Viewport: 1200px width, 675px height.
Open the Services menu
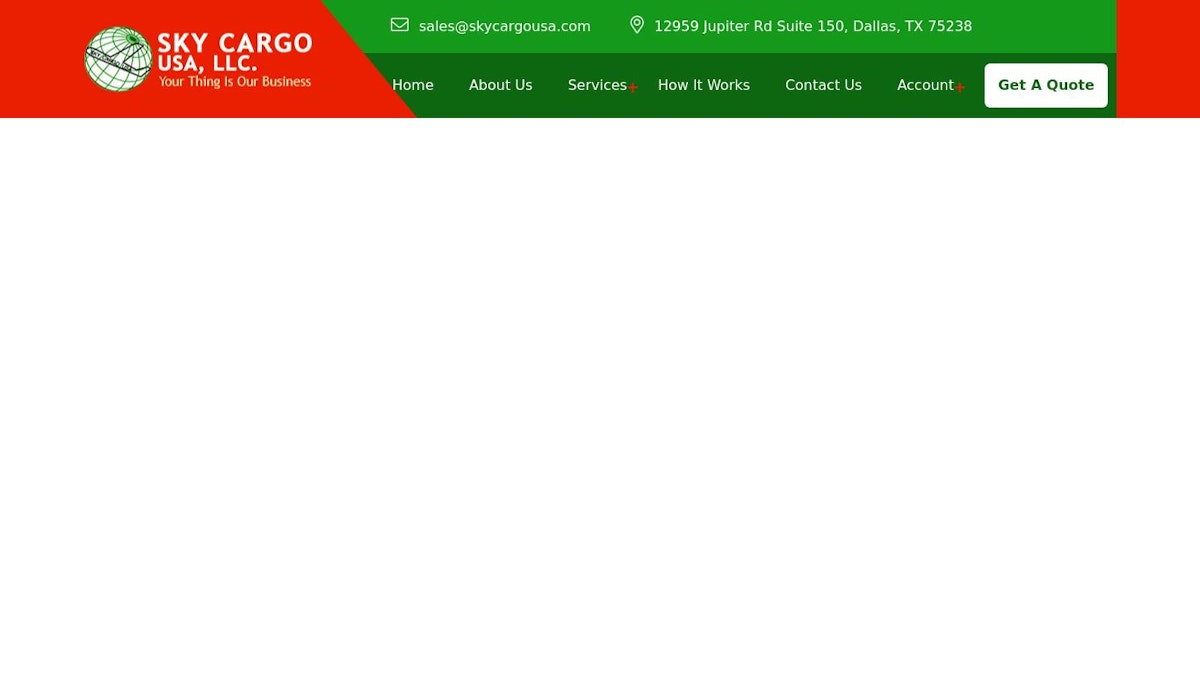[596, 85]
